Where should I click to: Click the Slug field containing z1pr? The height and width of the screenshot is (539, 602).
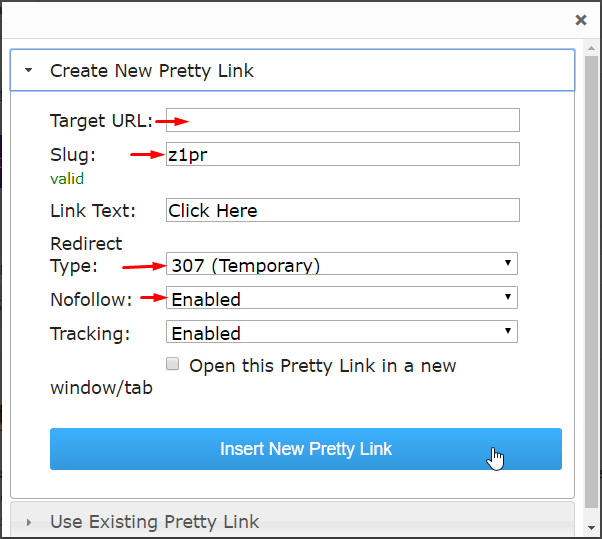tap(342, 154)
